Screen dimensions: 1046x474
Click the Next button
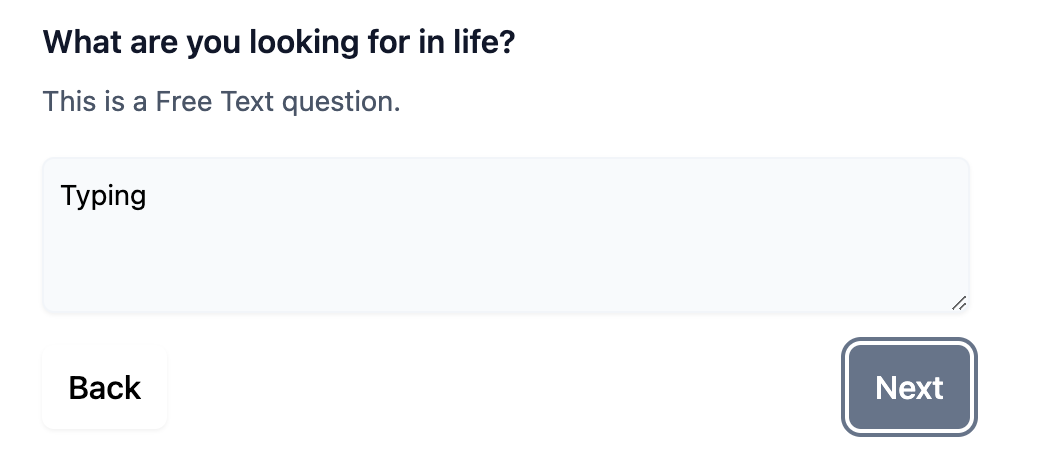[909, 387]
